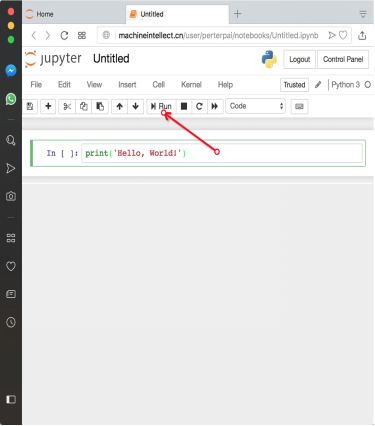The width and height of the screenshot is (375, 426).
Task: Click the Jupyter logo
Action: point(53,59)
